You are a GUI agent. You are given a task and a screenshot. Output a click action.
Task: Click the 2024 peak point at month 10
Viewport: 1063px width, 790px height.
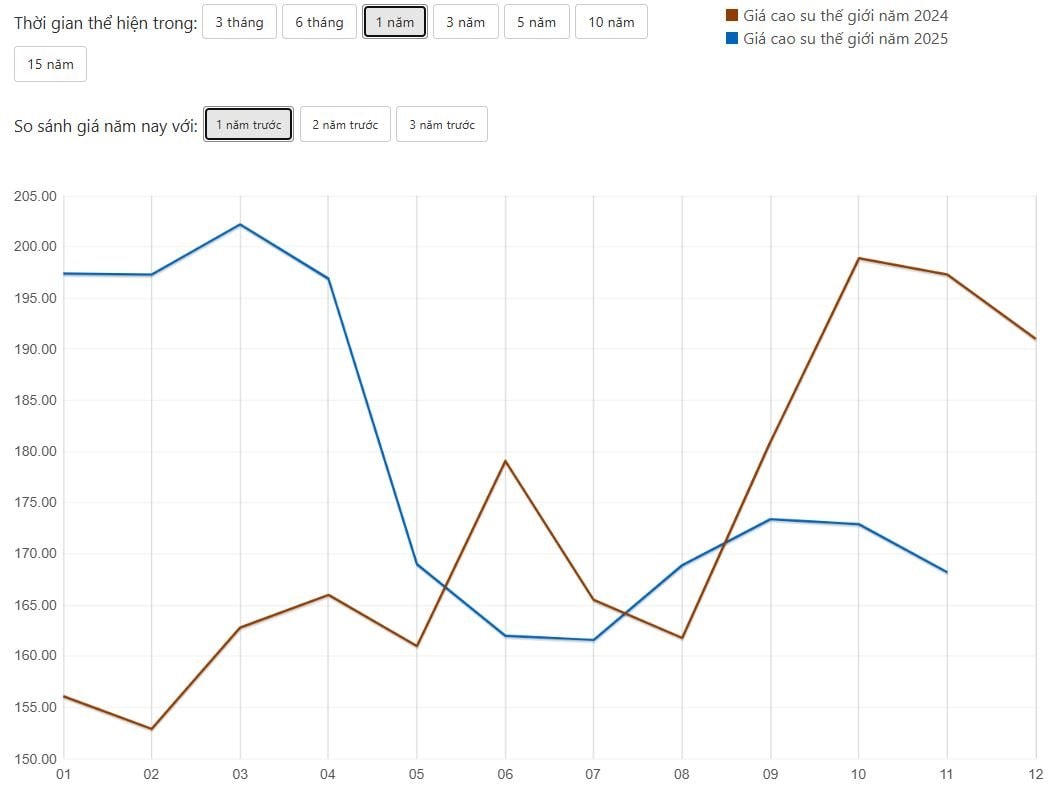(858, 258)
